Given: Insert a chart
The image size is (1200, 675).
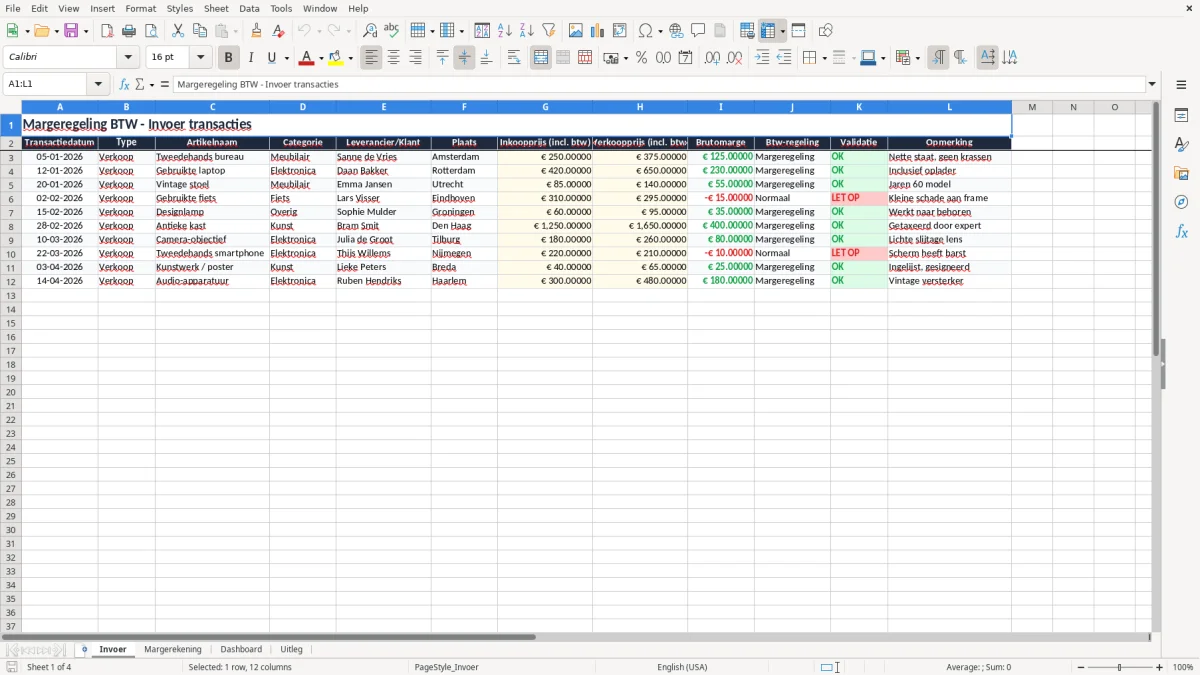Looking at the screenshot, I should (x=598, y=31).
